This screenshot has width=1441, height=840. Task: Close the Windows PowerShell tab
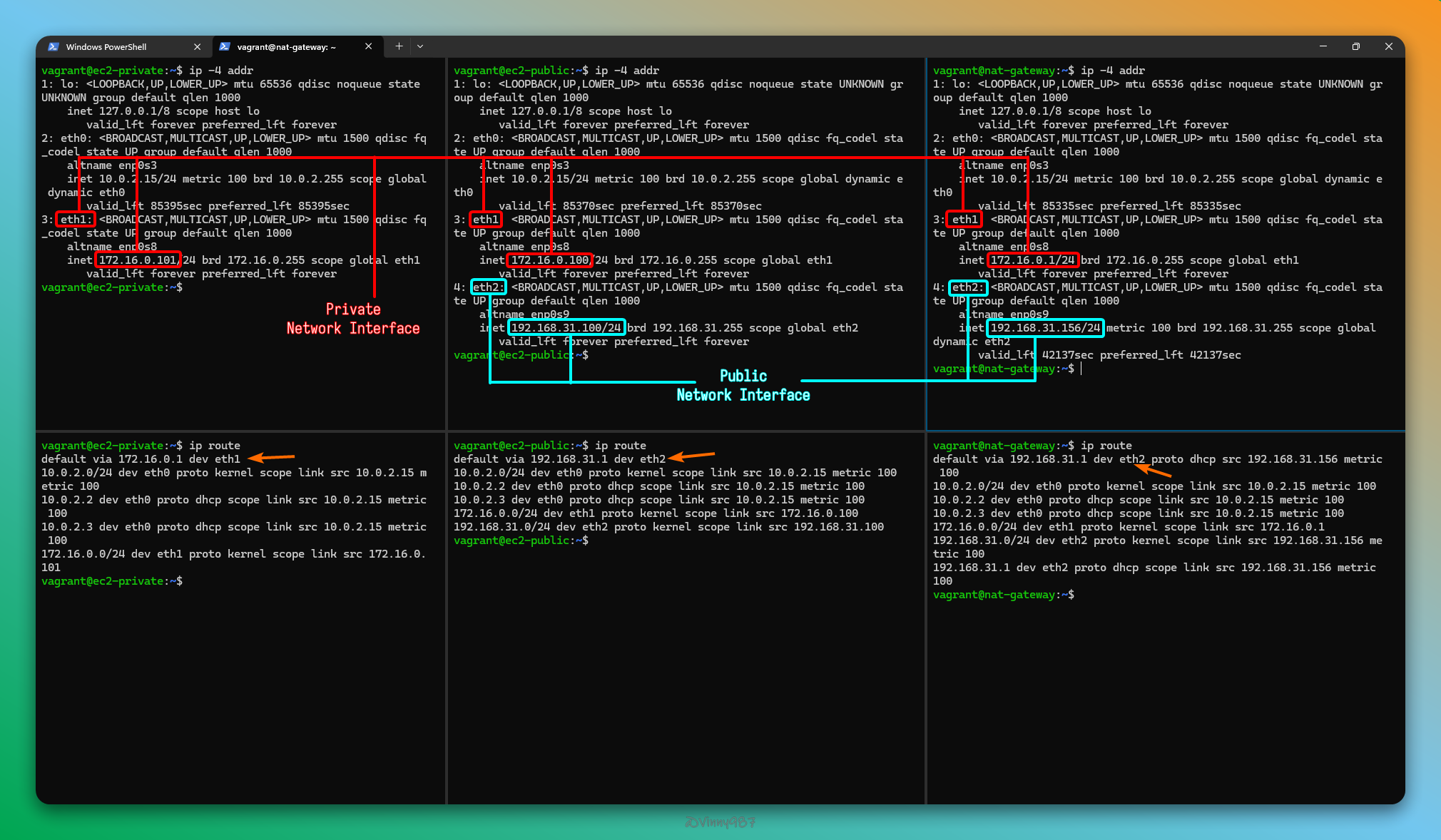(x=198, y=47)
